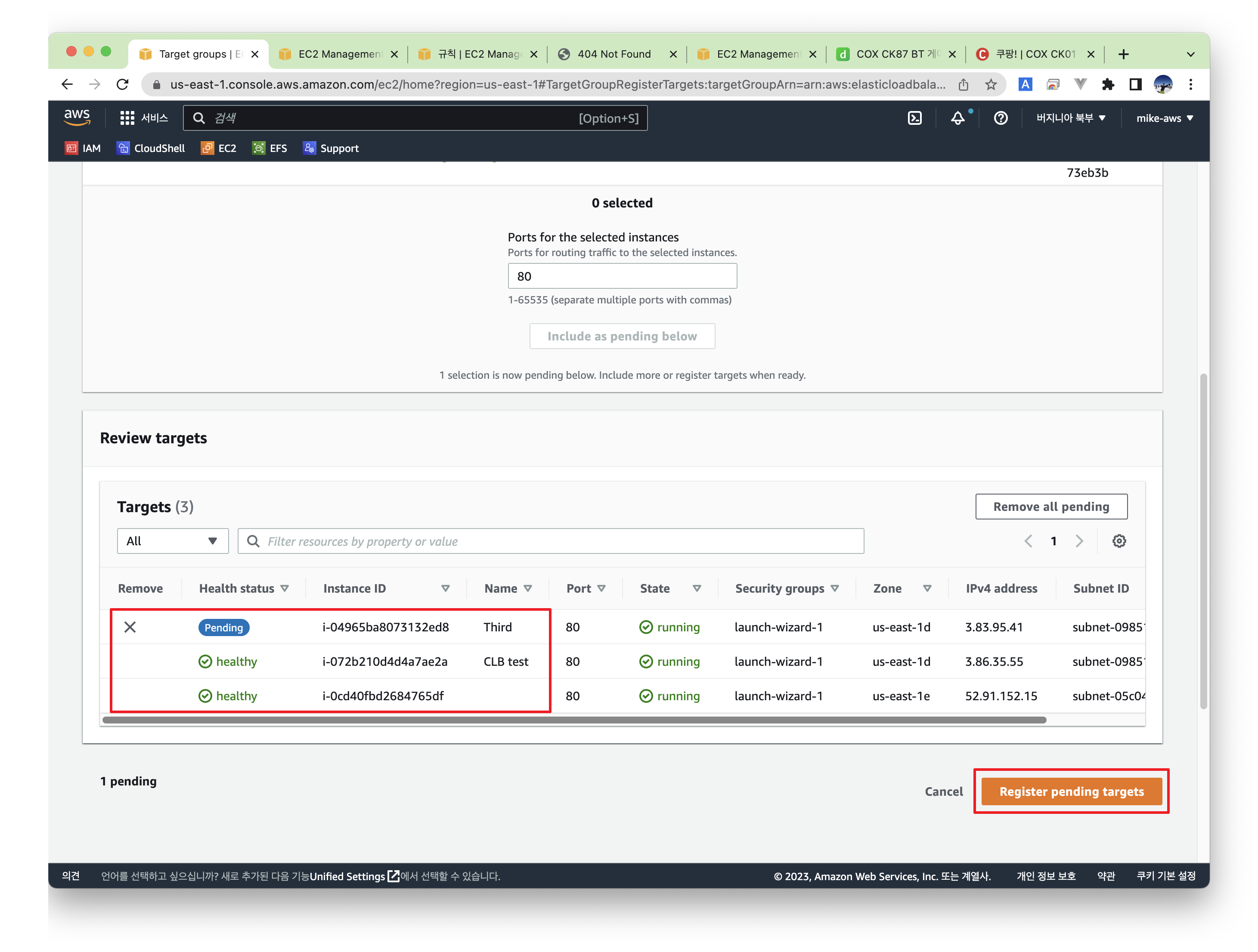Click the AWS logo home icon

[x=77, y=117]
